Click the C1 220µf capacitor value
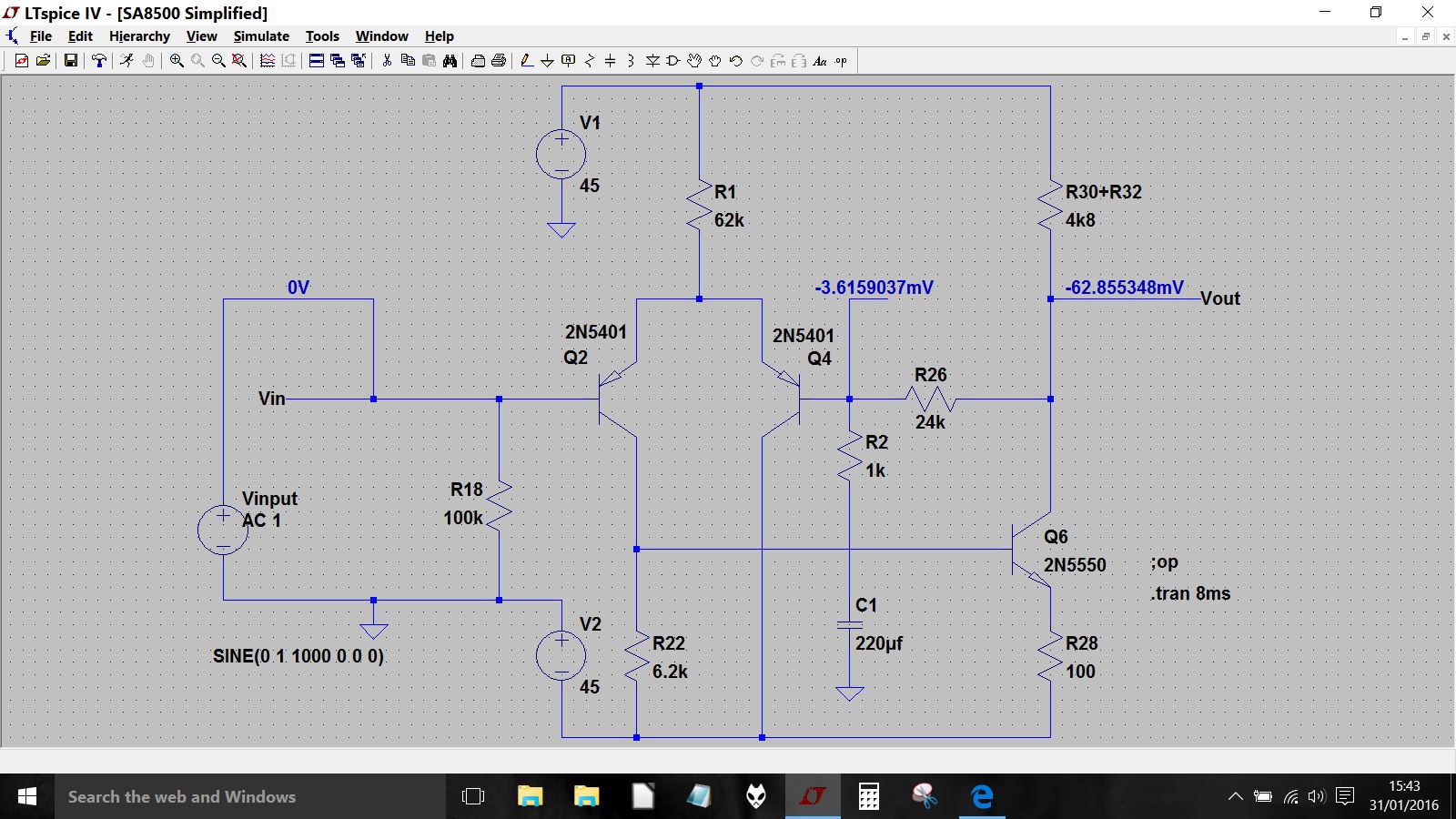Viewport: 1456px width, 819px height. tap(879, 643)
